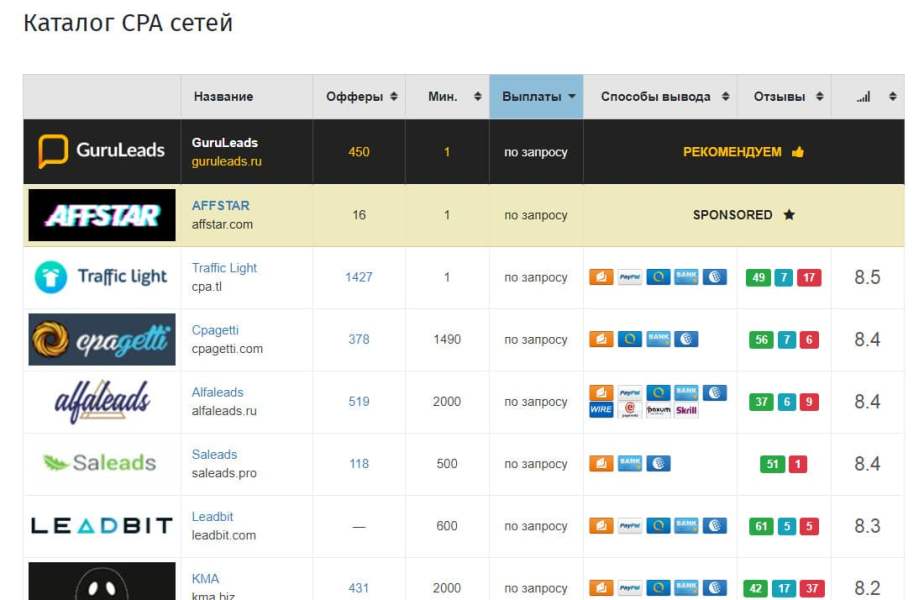Click the blue 17 reviews badge for KMA
The width and height of the screenshot is (924, 600).
784,588
